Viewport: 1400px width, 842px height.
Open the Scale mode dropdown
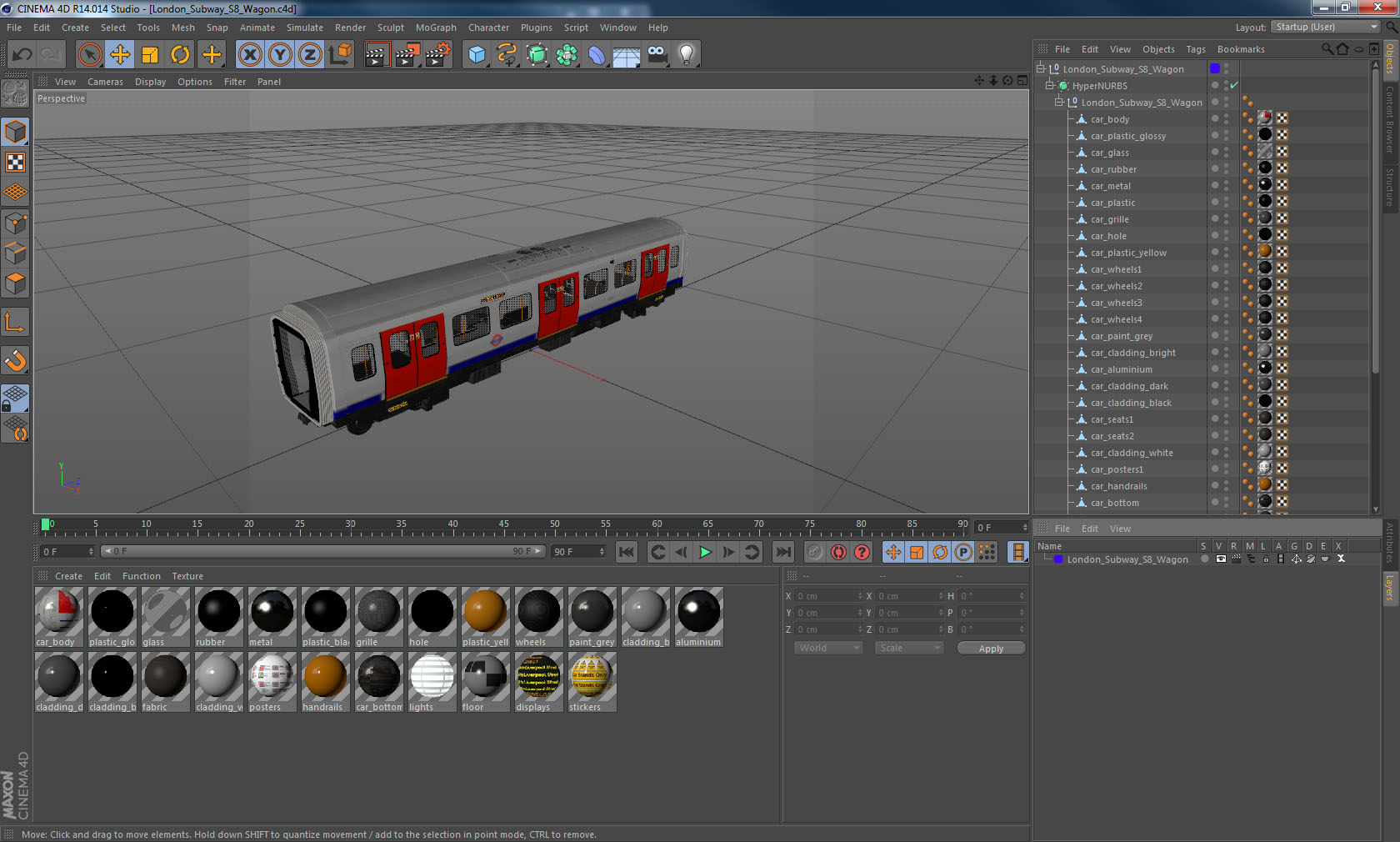[909, 648]
